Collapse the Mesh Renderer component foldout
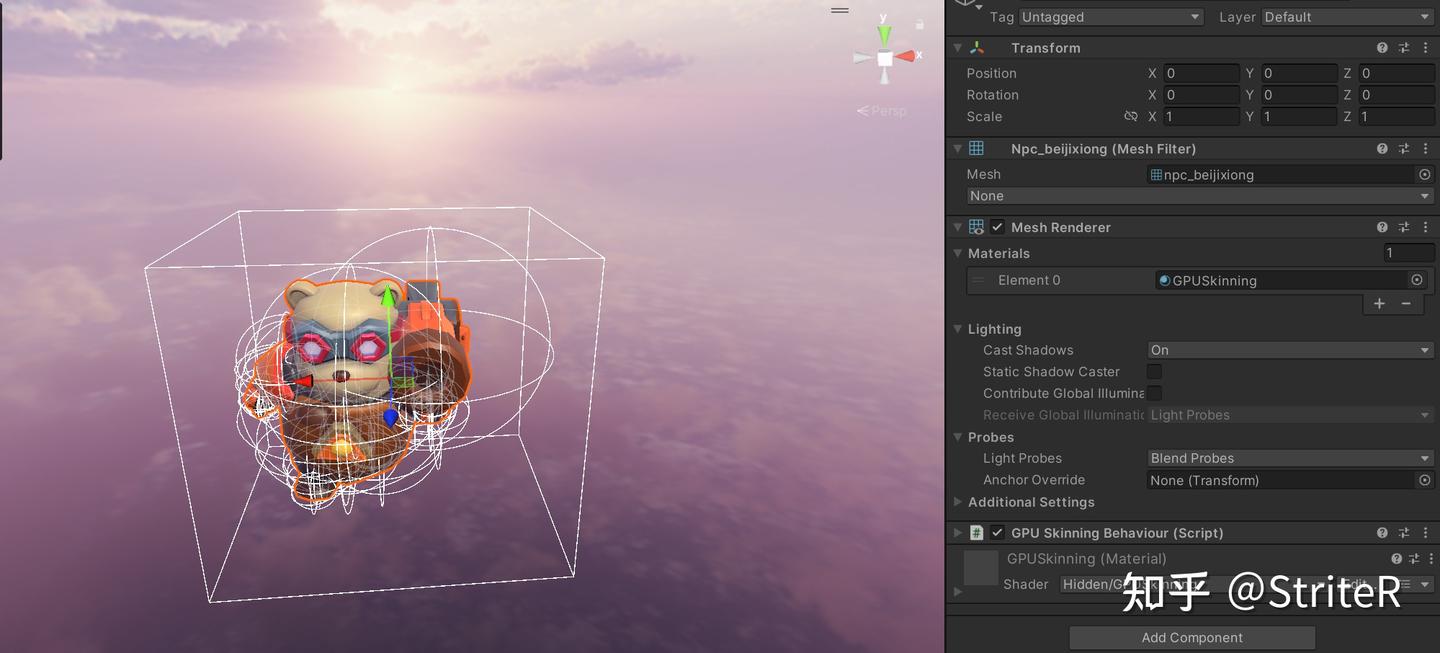 [x=957, y=227]
